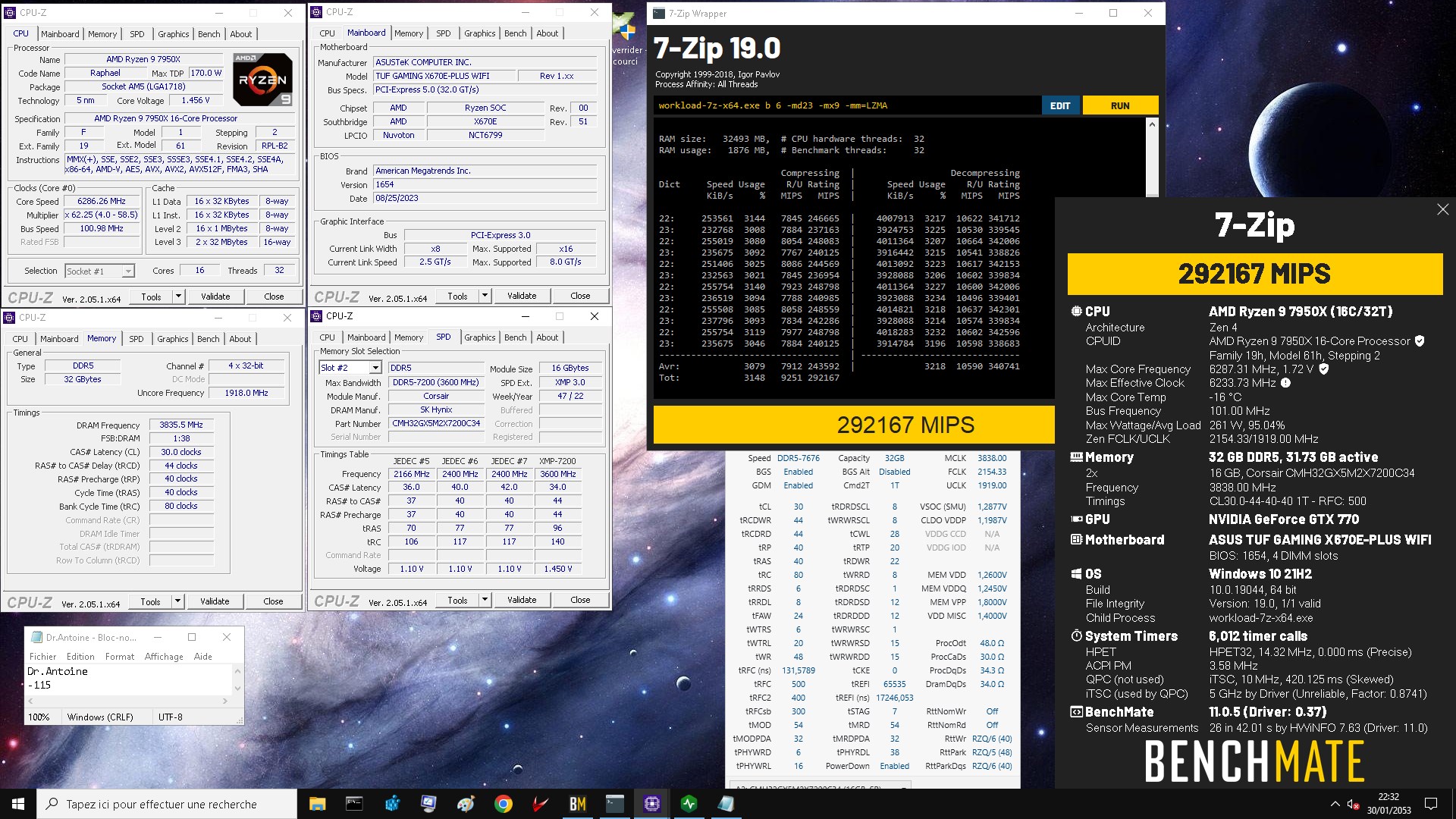The width and height of the screenshot is (1456, 819).
Task: Switch to About tab in CPU-Z SPD window
Action: pyautogui.click(x=547, y=337)
